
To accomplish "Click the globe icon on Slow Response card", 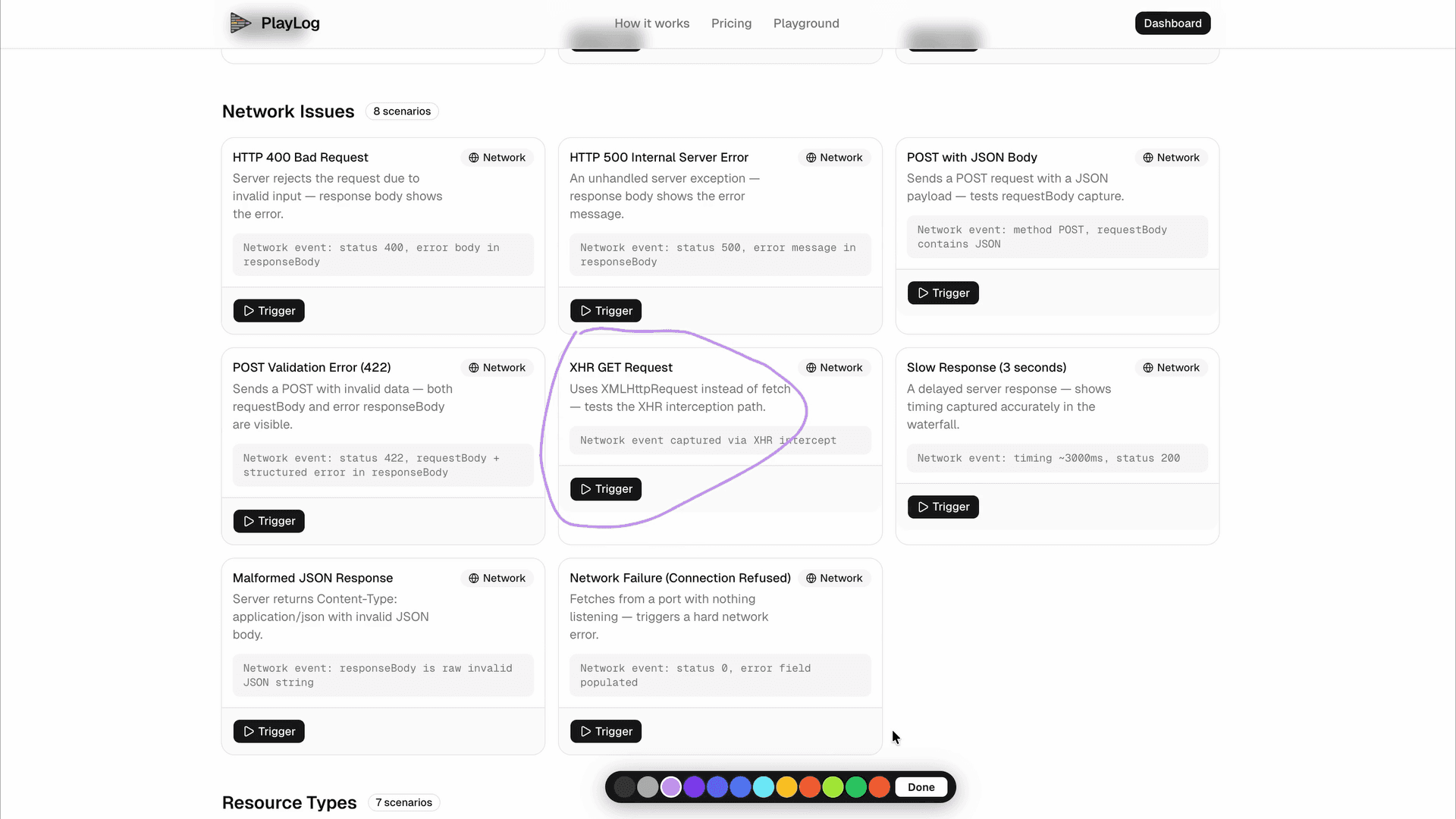I will (x=1147, y=367).
